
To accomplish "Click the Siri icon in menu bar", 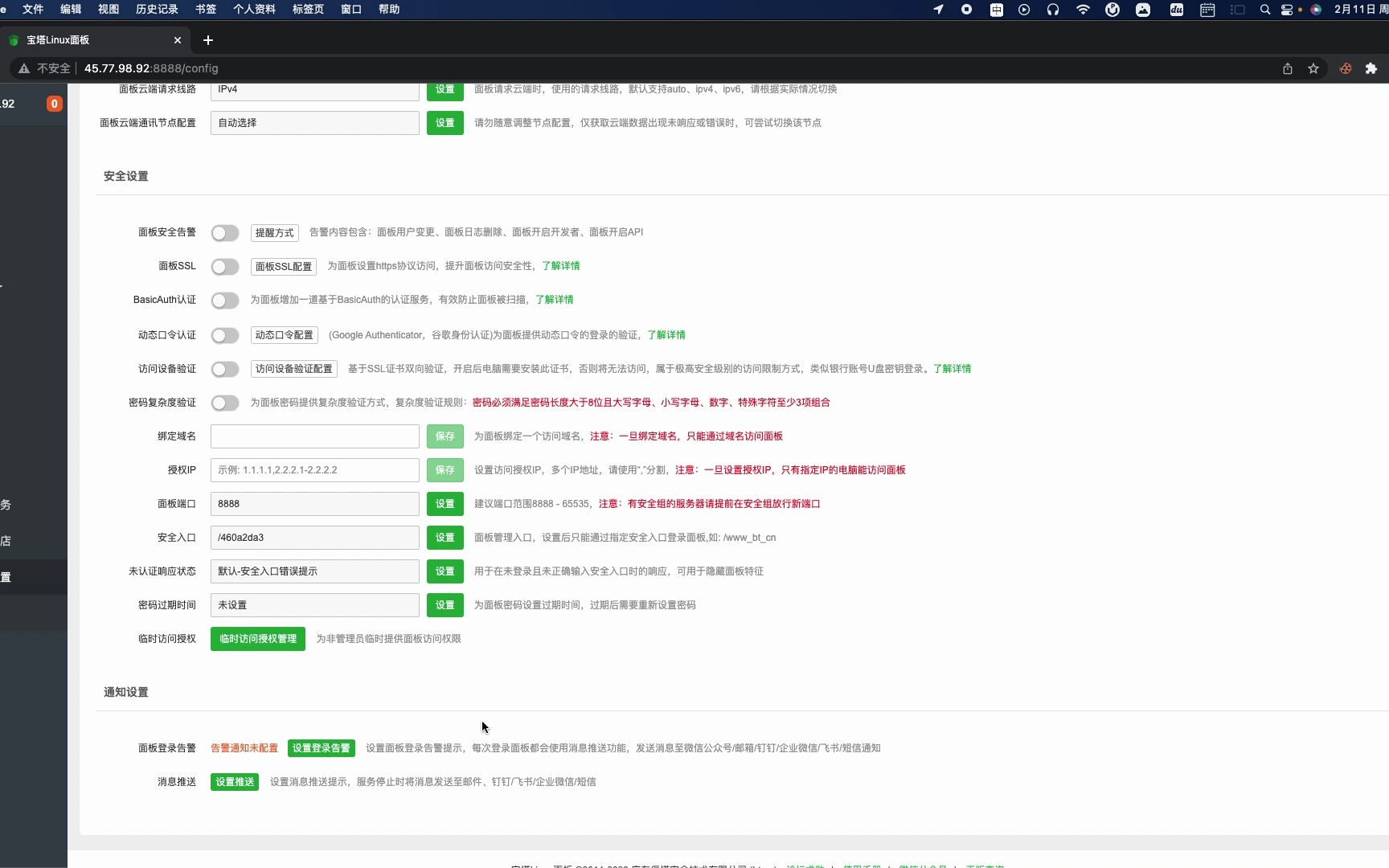I will point(1316,10).
